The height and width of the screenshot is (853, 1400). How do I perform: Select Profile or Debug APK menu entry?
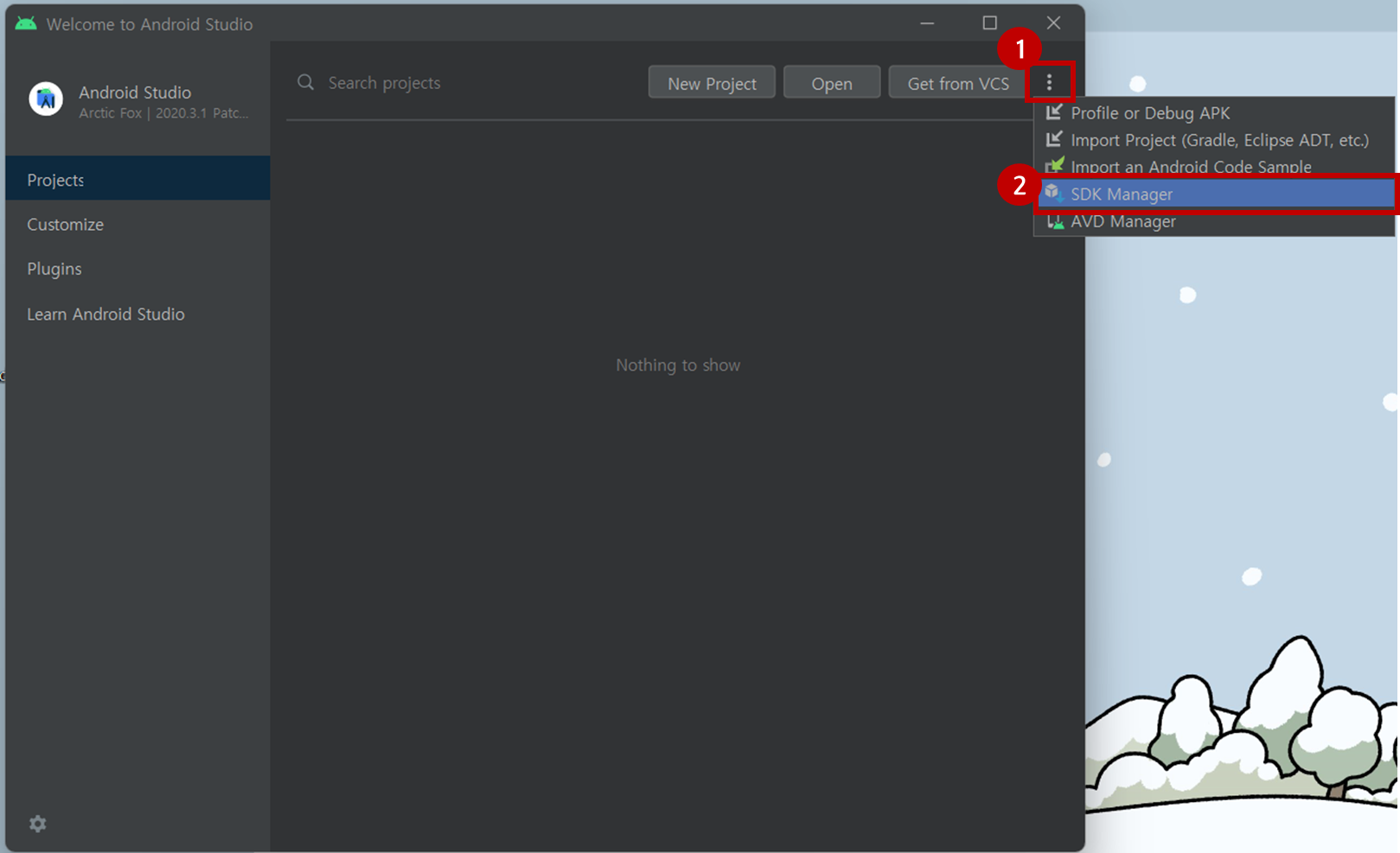click(1214, 112)
